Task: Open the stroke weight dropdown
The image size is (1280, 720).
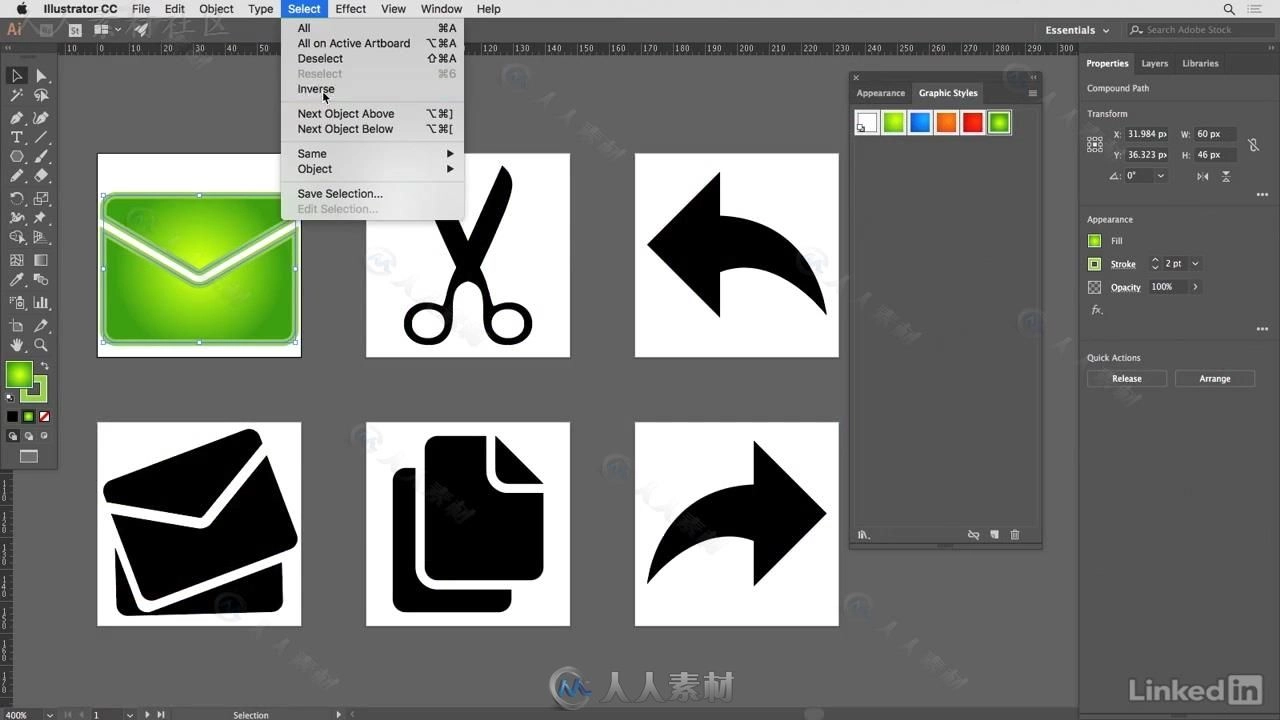Action: (x=1195, y=264)
